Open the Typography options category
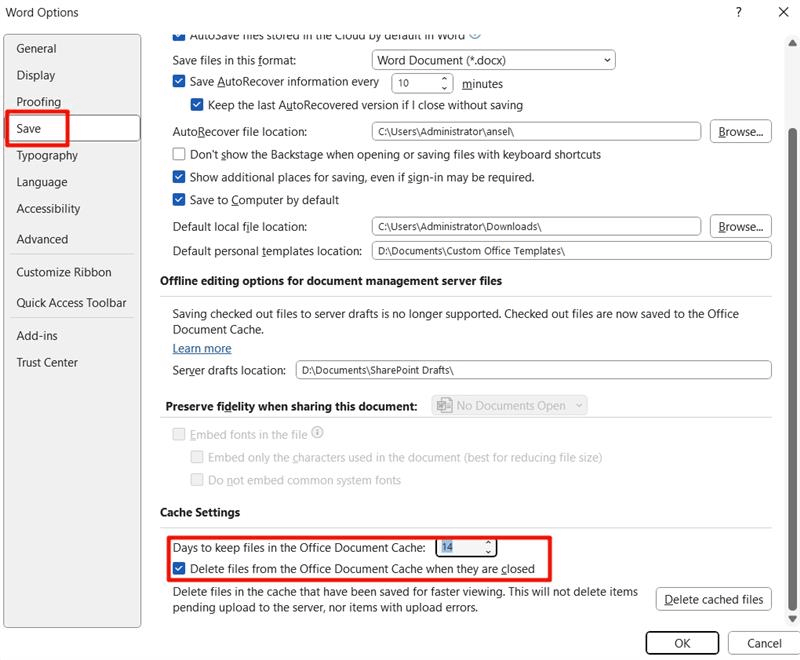 click(x=47, y=155)
